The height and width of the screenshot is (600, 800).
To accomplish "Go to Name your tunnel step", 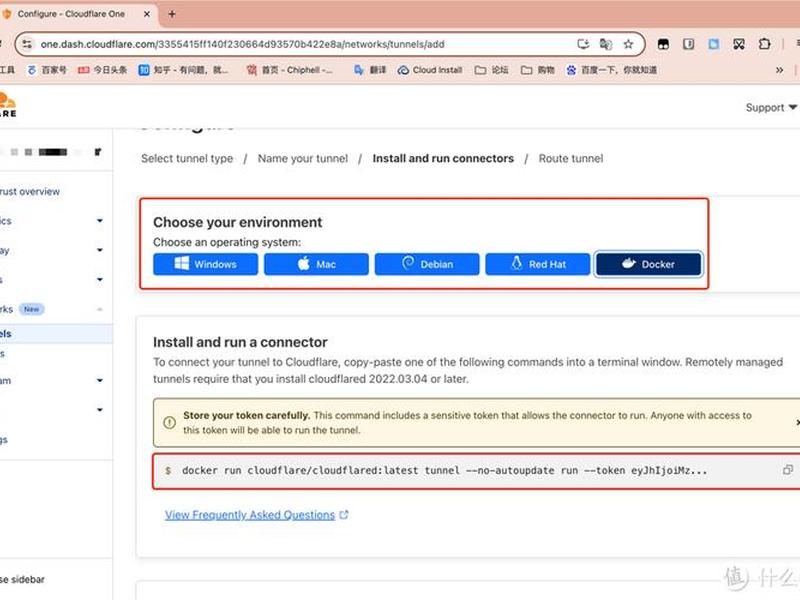I will pyautogui.click(x=303, y=159).
